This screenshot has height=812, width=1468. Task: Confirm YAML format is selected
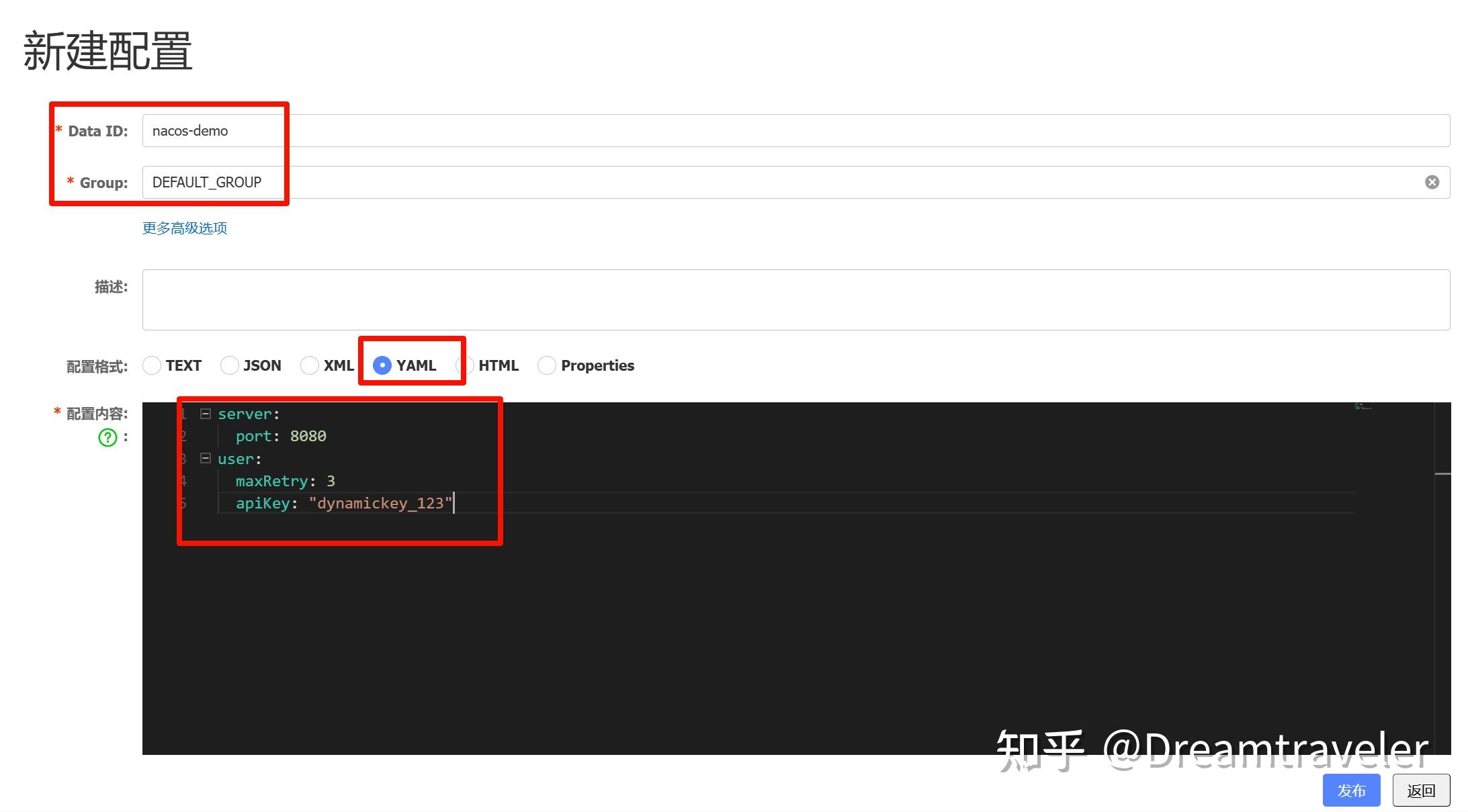(383, 365)
